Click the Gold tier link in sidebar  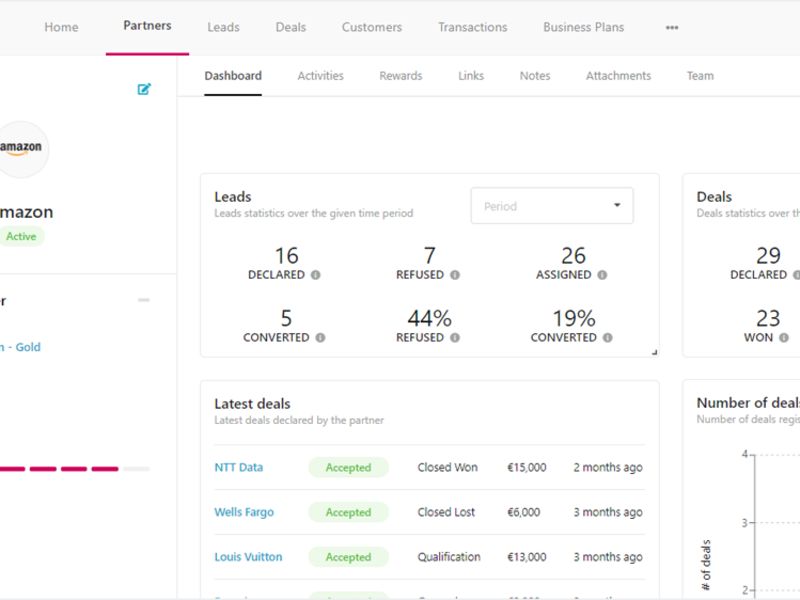click(20, 347)
